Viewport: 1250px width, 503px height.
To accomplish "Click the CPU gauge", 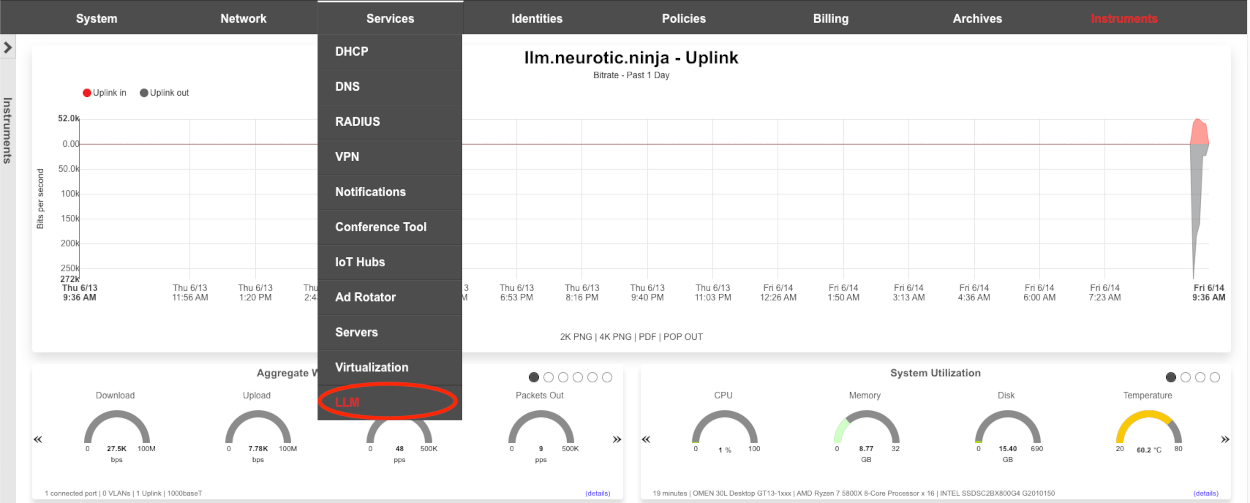I will point(723,428).
